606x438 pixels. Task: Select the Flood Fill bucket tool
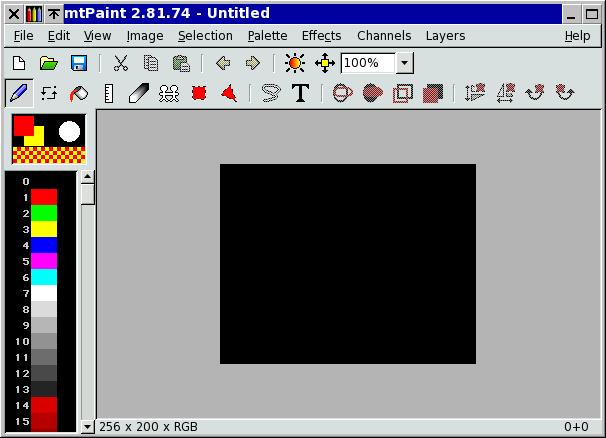pyautogui.click(x=79, y=93)
